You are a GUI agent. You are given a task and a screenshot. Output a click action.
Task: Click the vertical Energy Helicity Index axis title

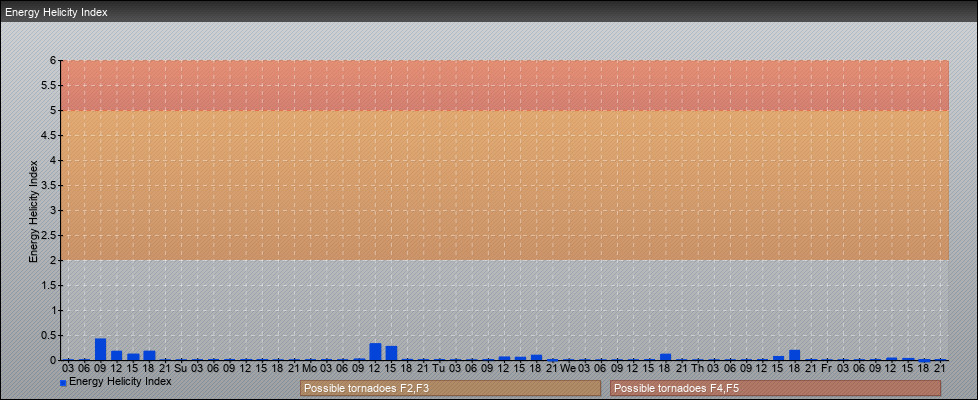tap(34, 211)
